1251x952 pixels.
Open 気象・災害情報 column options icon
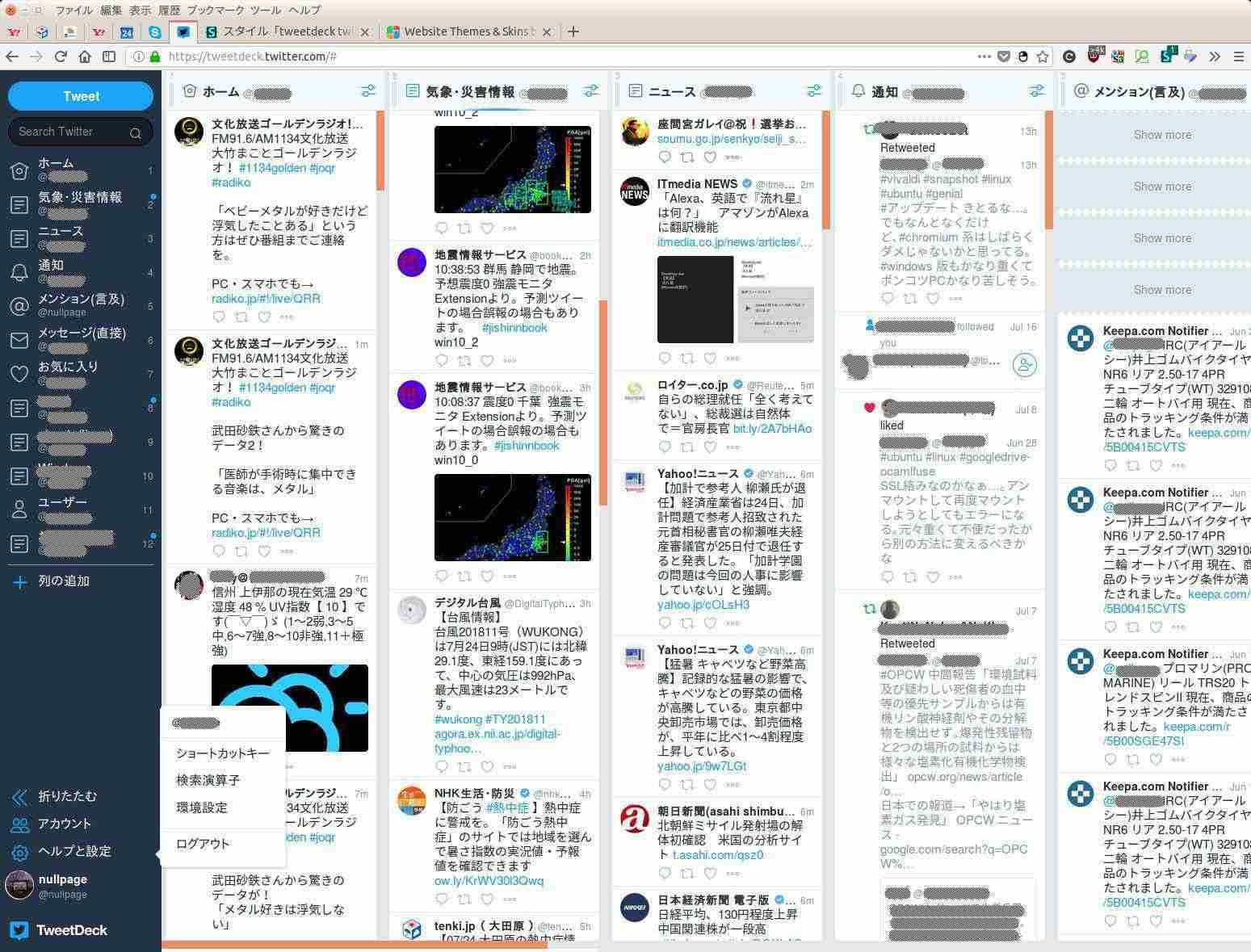pyautogui.click(x=591, y=90)
